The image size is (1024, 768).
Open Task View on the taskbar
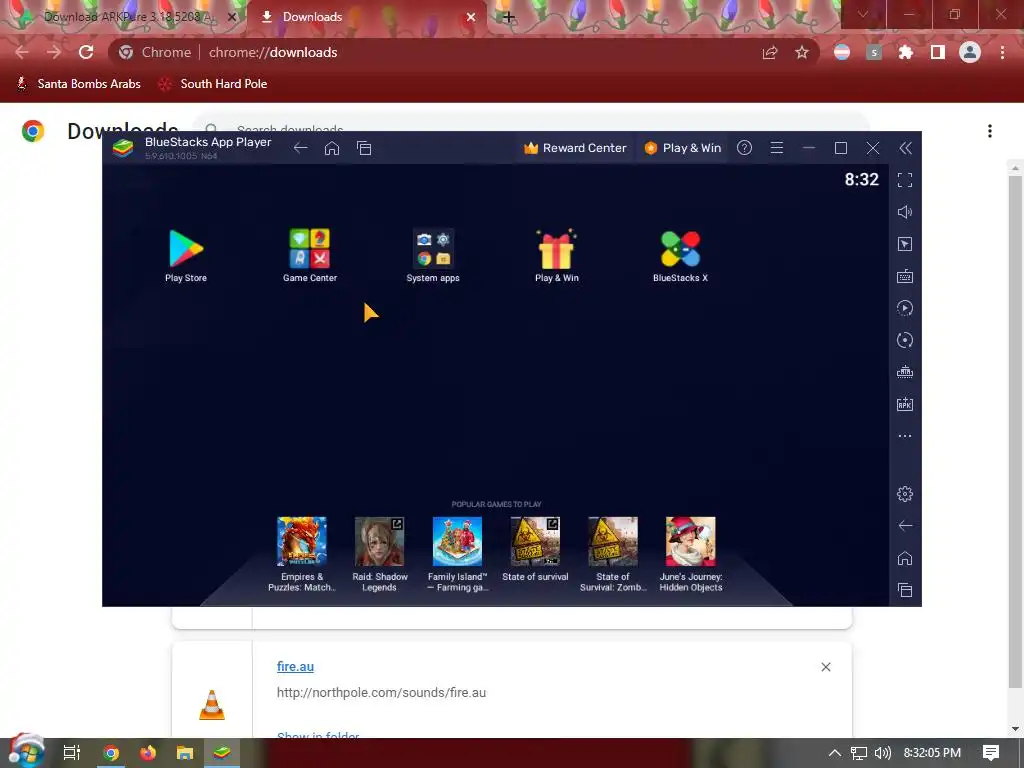tap(71, 753)
